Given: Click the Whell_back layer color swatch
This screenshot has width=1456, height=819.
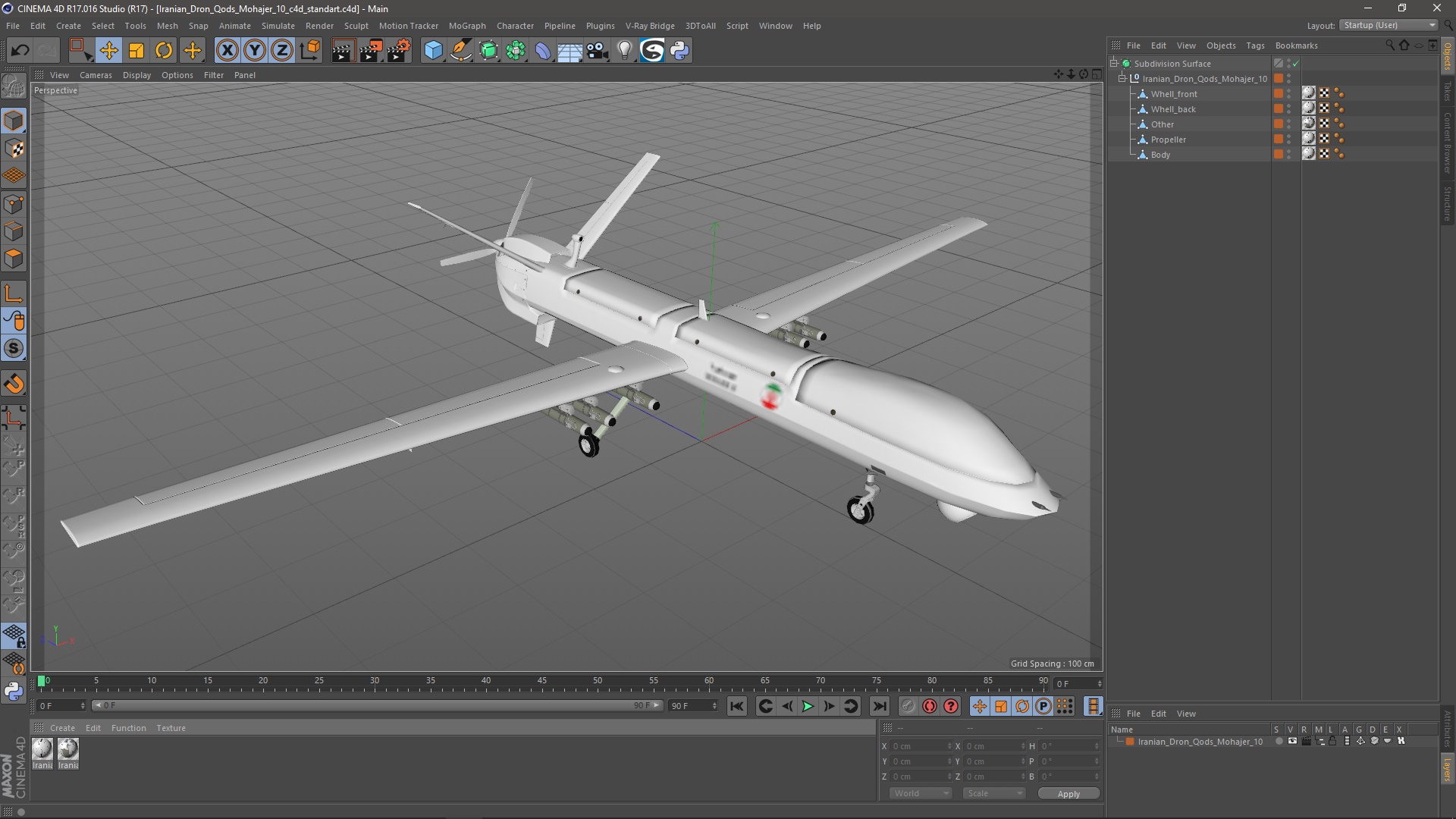Looking at the screenshot, I should pyautogui.click(x=1279, y=109).
